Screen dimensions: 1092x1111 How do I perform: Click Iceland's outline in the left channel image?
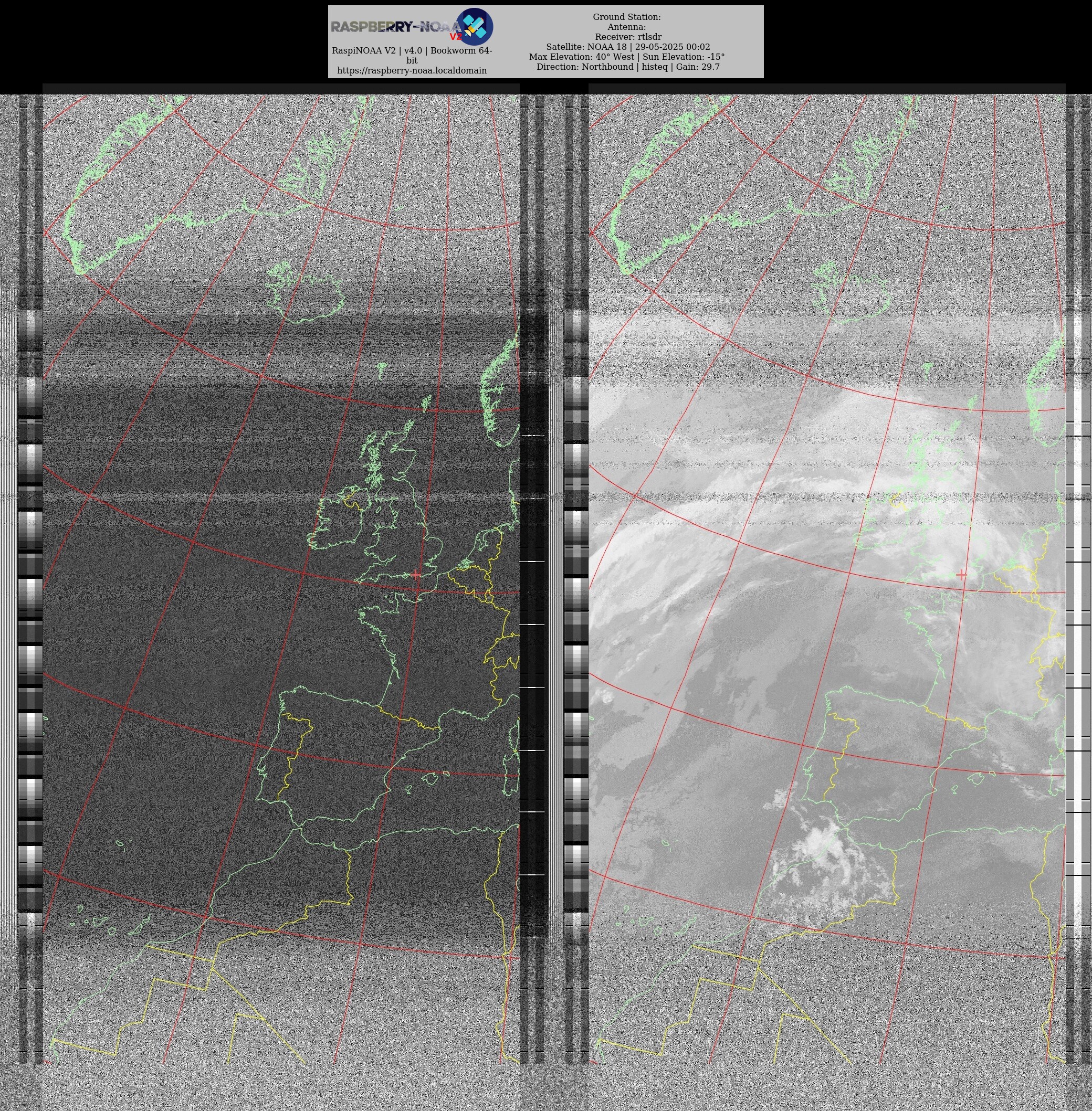pos(305,293)
